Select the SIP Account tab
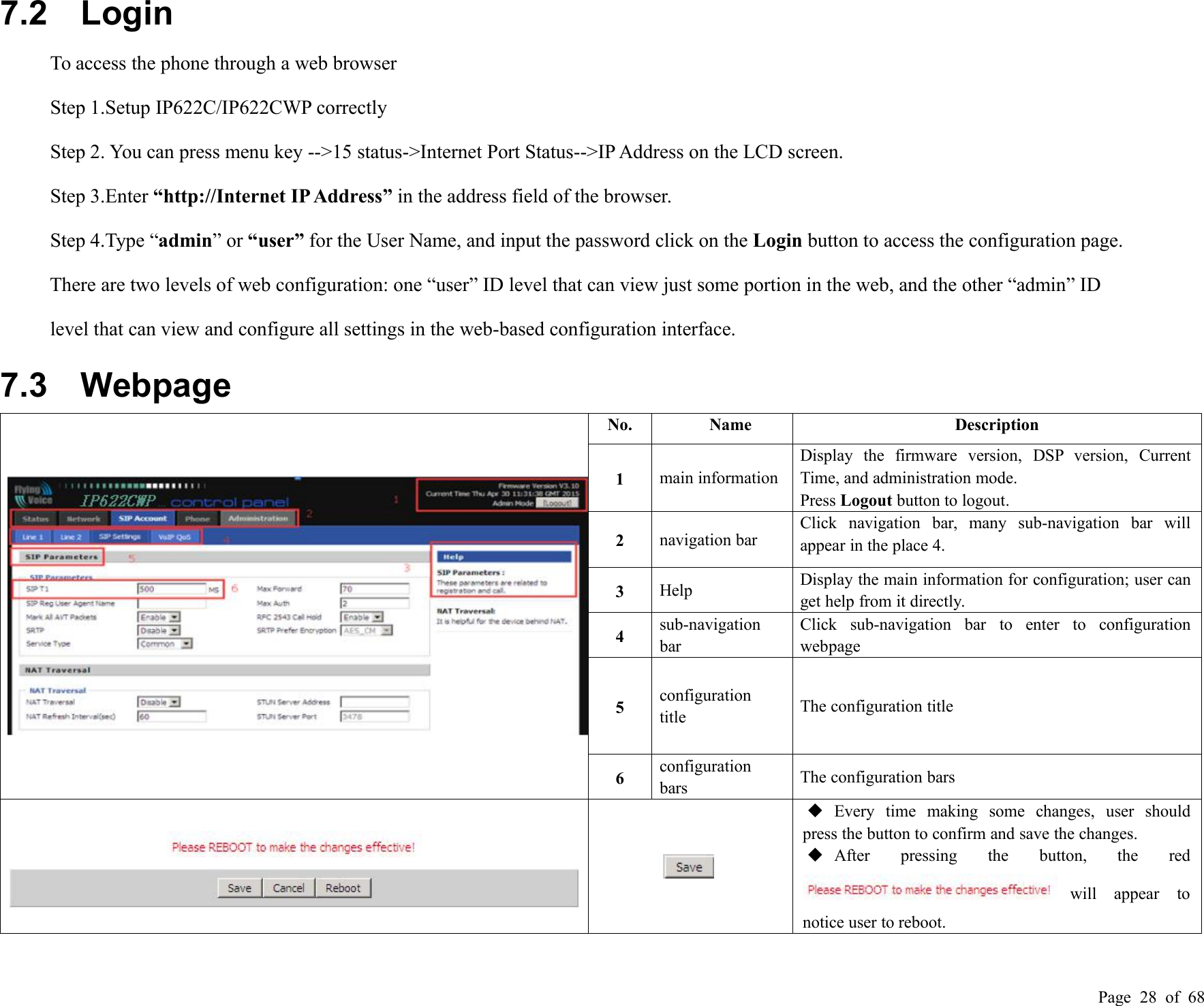The height and width of the screenshot is (1006, 1204). click(142, 519)
